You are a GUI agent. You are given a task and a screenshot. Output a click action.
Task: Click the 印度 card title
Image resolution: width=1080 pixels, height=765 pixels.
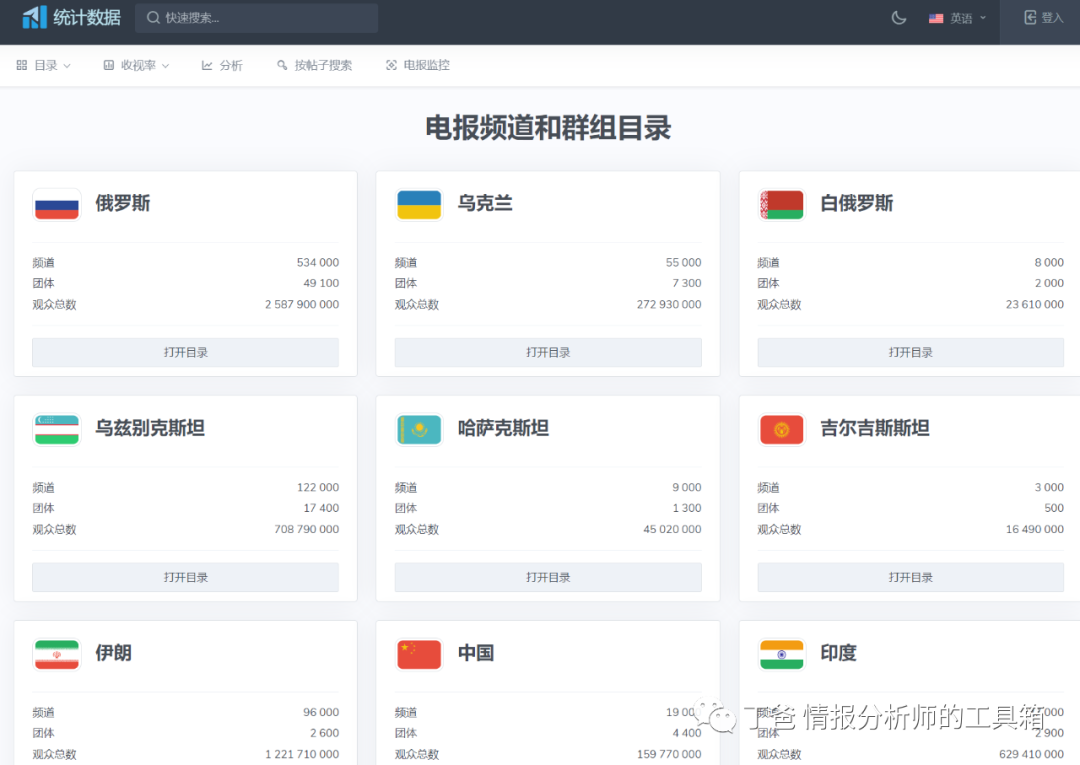[x=838, y=653]
